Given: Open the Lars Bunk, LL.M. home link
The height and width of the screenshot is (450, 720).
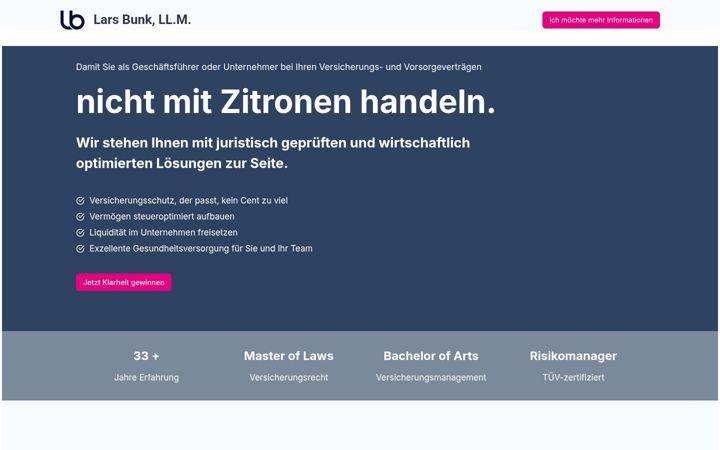Looking at the screenshot, I should [x=142, y=20].
